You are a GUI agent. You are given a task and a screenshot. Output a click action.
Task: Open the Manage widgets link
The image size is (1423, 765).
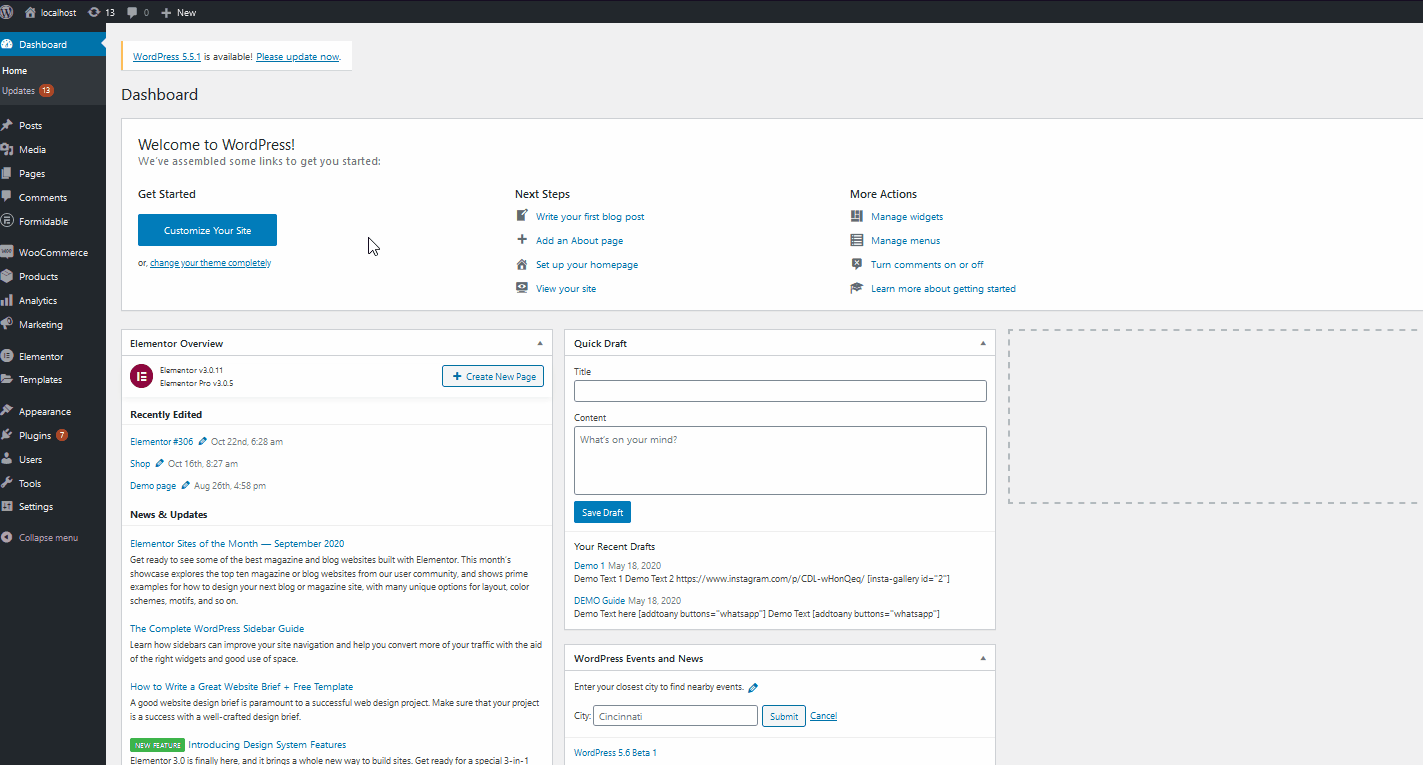click(907, 216)
